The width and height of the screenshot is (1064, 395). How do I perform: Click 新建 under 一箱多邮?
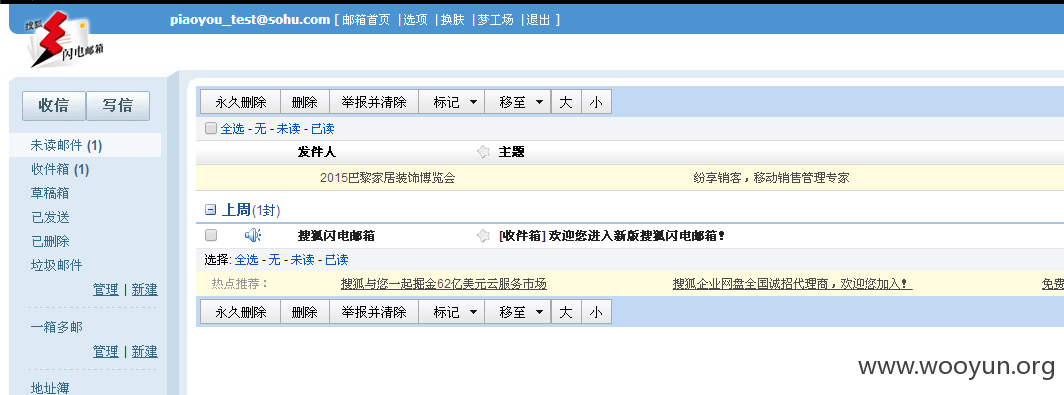[145, 352]
